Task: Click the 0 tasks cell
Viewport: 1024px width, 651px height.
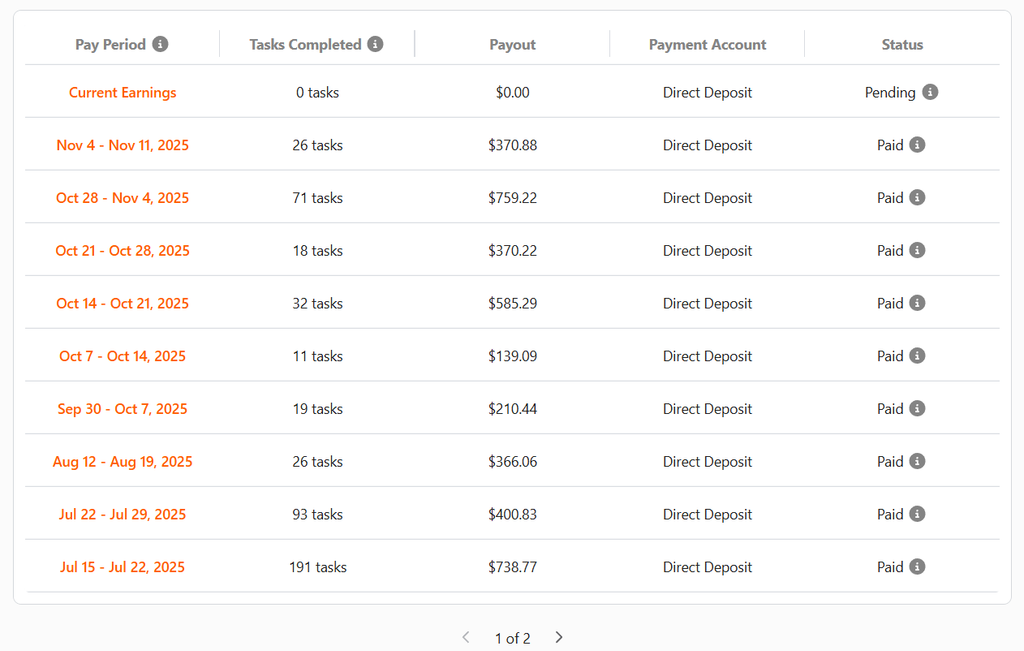Action: (x=317, y=93)
